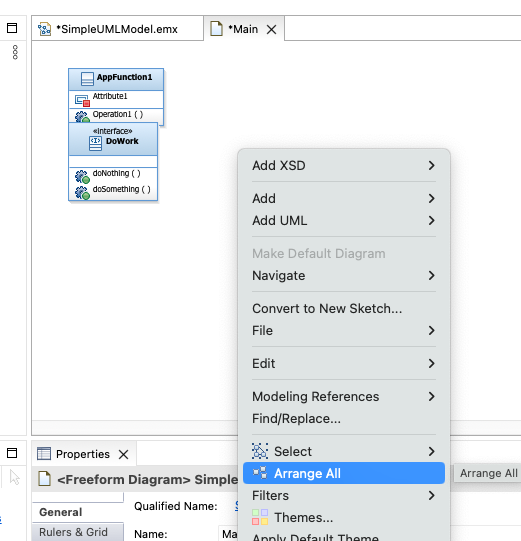
Task: Select the doNothing operation icon
Action: pyautogui.click(x=82, y=176)
